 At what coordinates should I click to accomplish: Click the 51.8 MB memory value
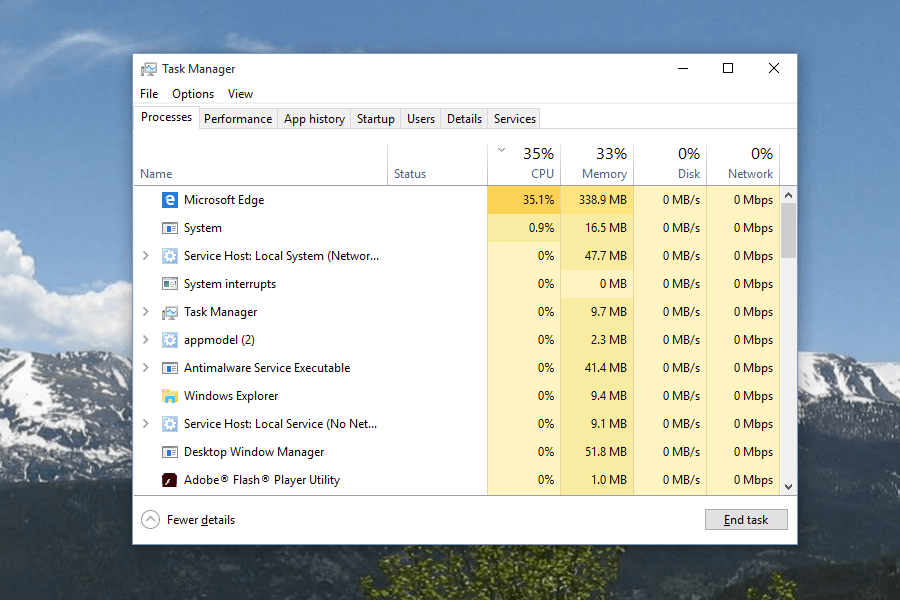point(606,452)
